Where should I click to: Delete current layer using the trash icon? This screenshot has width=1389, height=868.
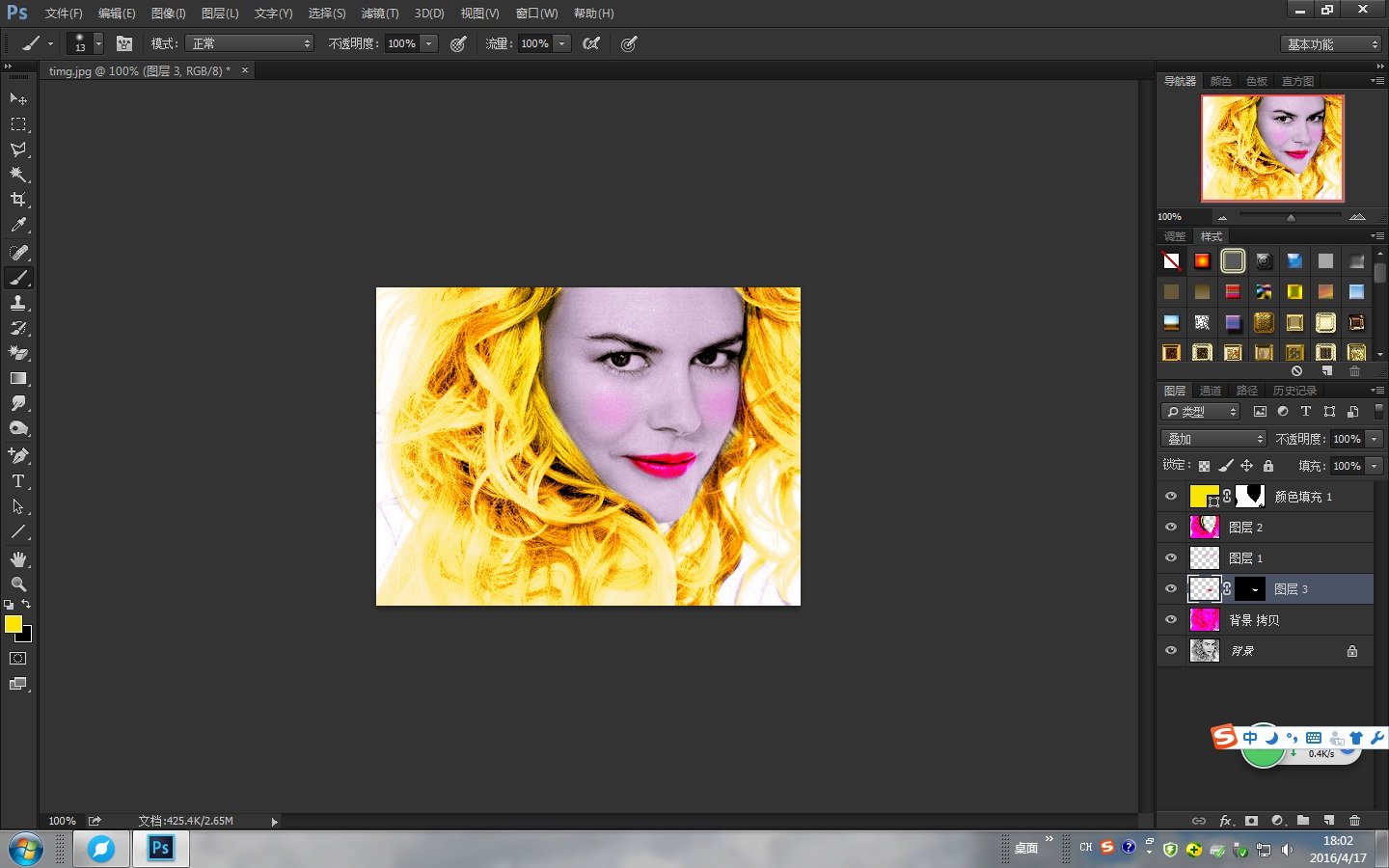[x=1355, y=821]
